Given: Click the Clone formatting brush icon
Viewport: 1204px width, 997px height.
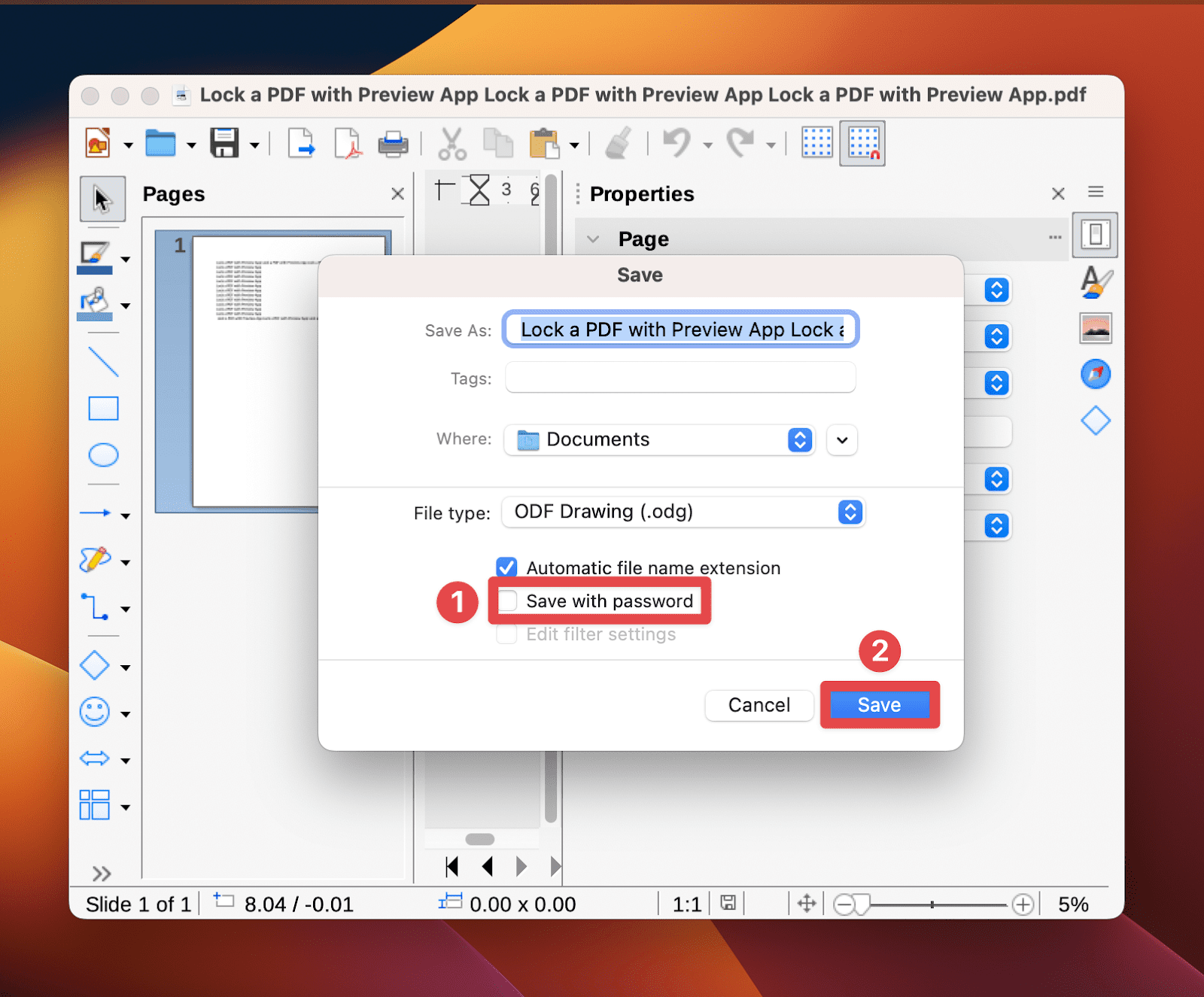Looking at the screenshot, I should coord(619,143).
